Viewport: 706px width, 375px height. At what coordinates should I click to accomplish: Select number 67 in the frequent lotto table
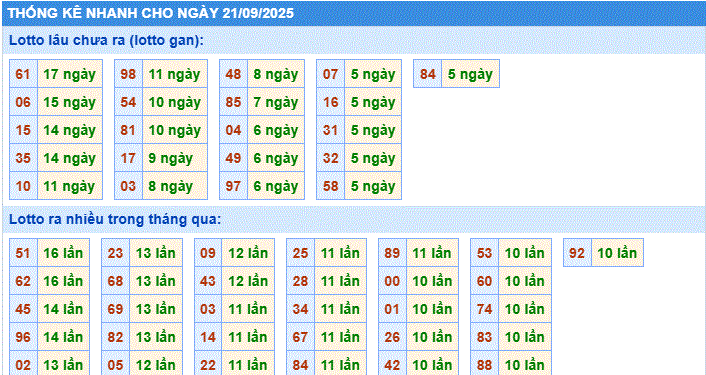coord(300,337)
